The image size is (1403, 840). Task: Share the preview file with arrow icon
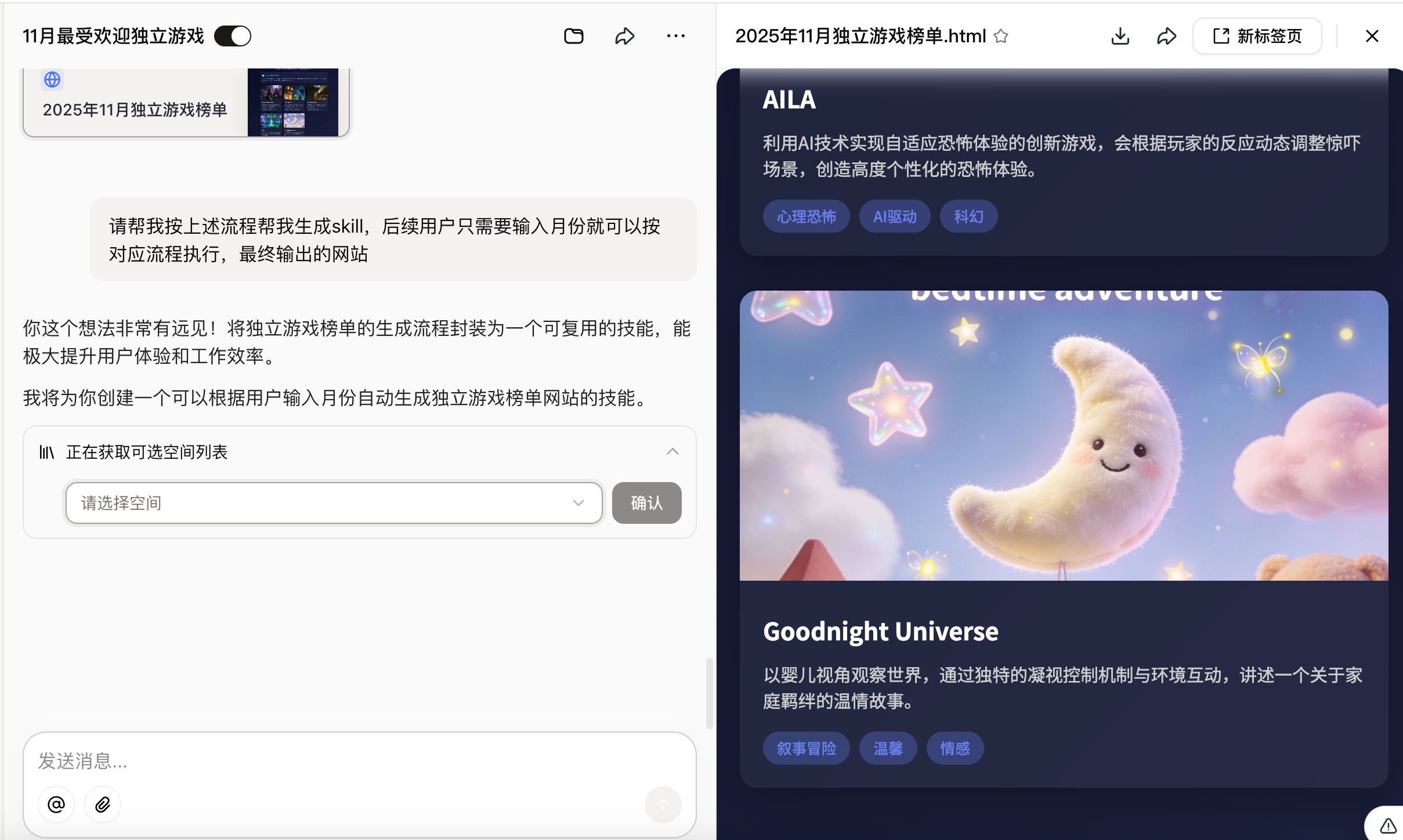[1166, 36]
